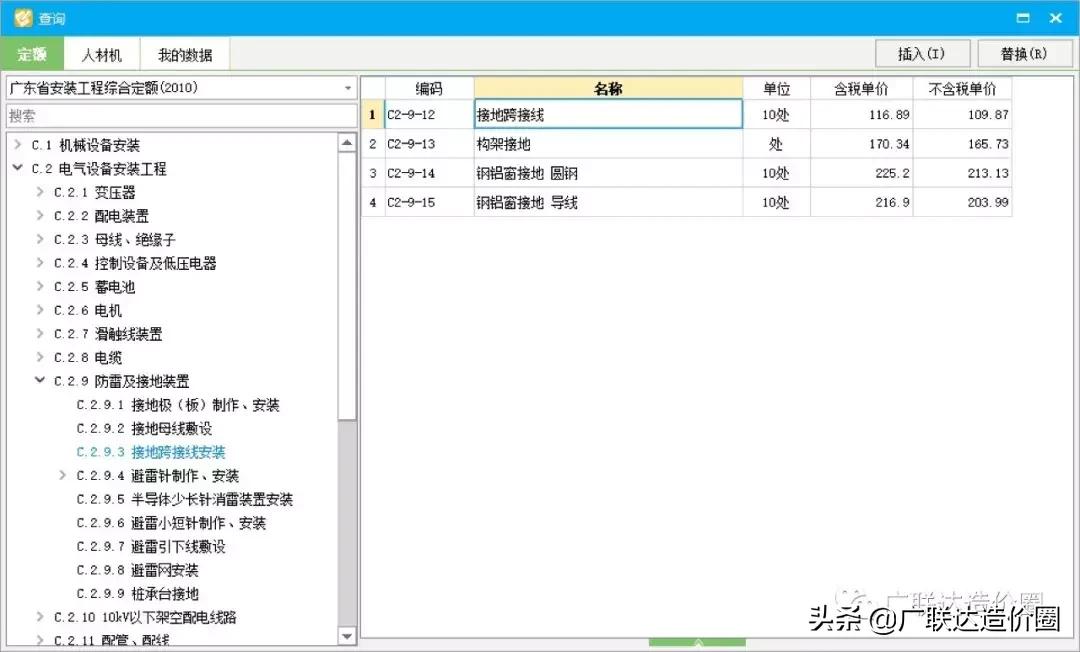
Task: Expand the C.2.4 控制设备及低压电器 node
Action: point(40,263)
